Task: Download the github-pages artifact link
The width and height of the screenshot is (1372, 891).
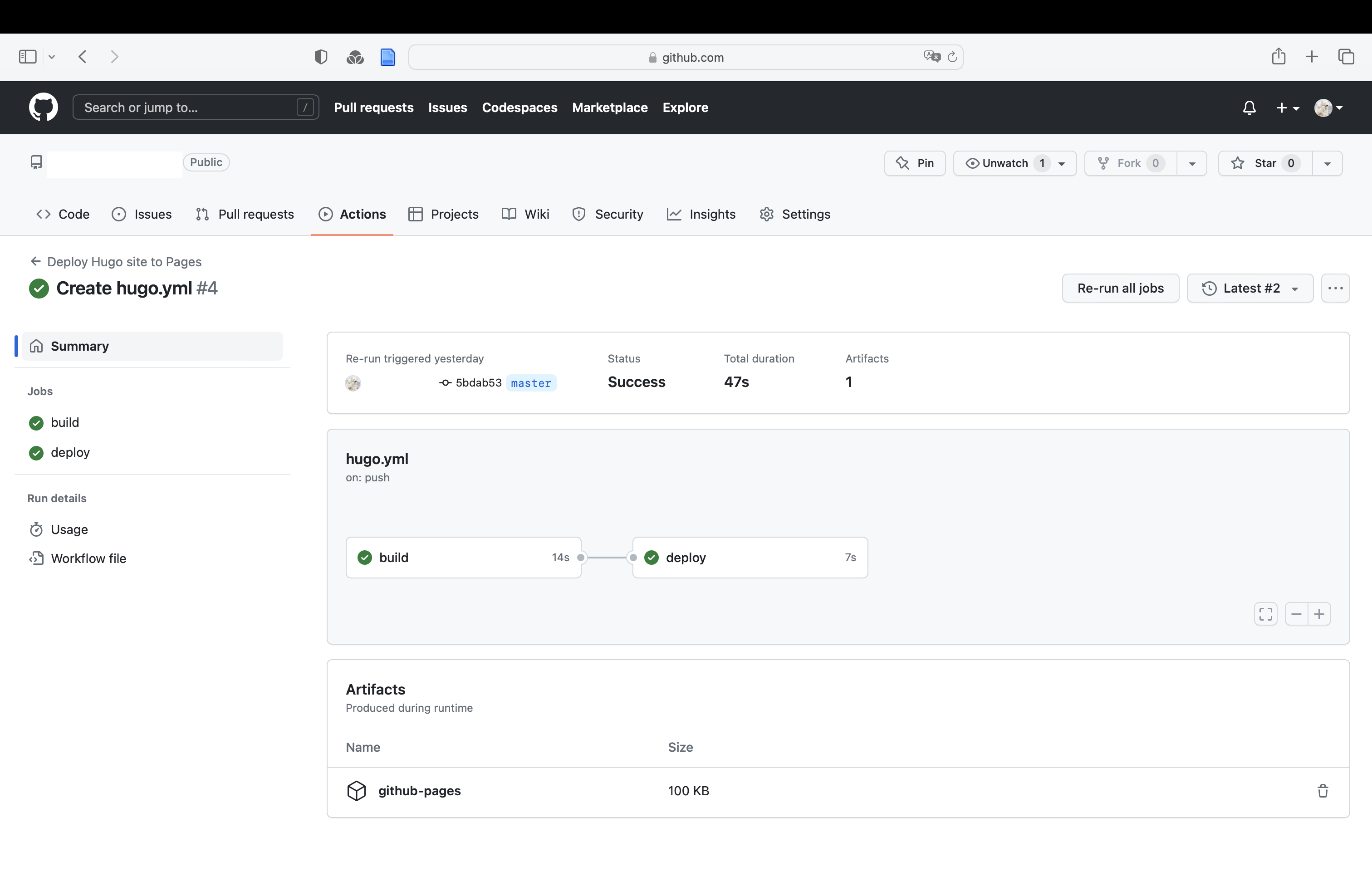Action: 419,790
